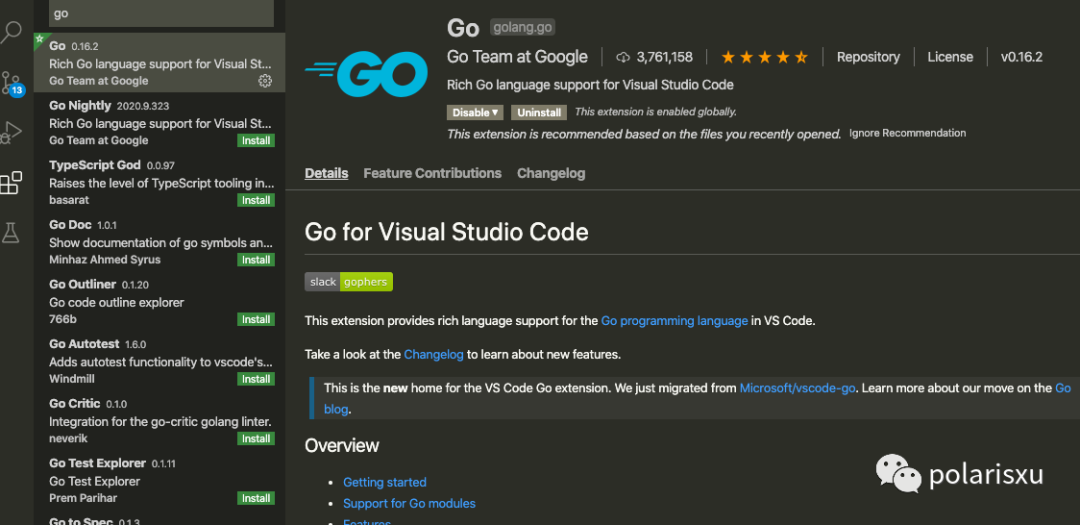The width and height of the screenshot is (1080, 525).
Task: Switch to the Changelog tab
Action: [x=551, y=173]
